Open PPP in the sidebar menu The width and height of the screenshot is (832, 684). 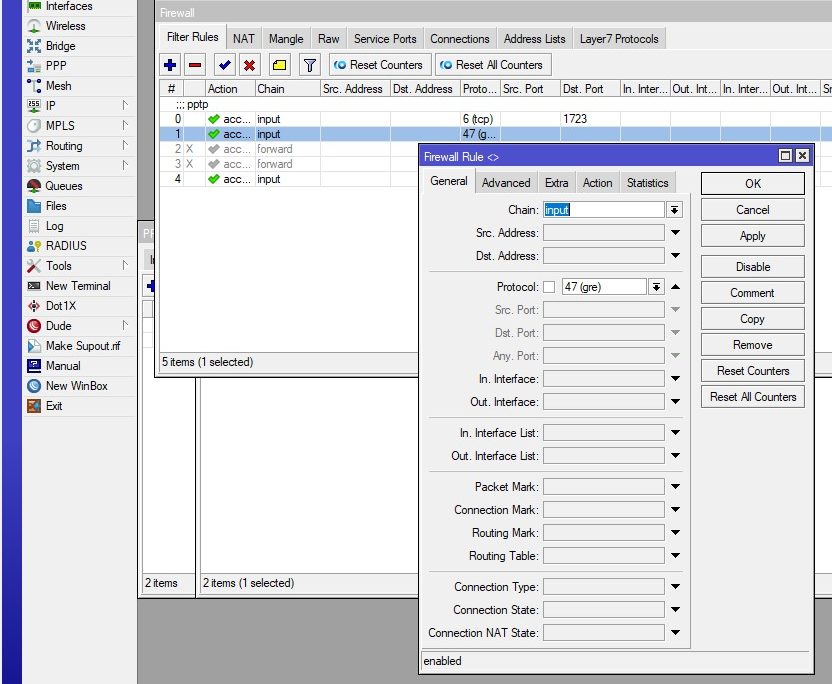pos(56,66)
